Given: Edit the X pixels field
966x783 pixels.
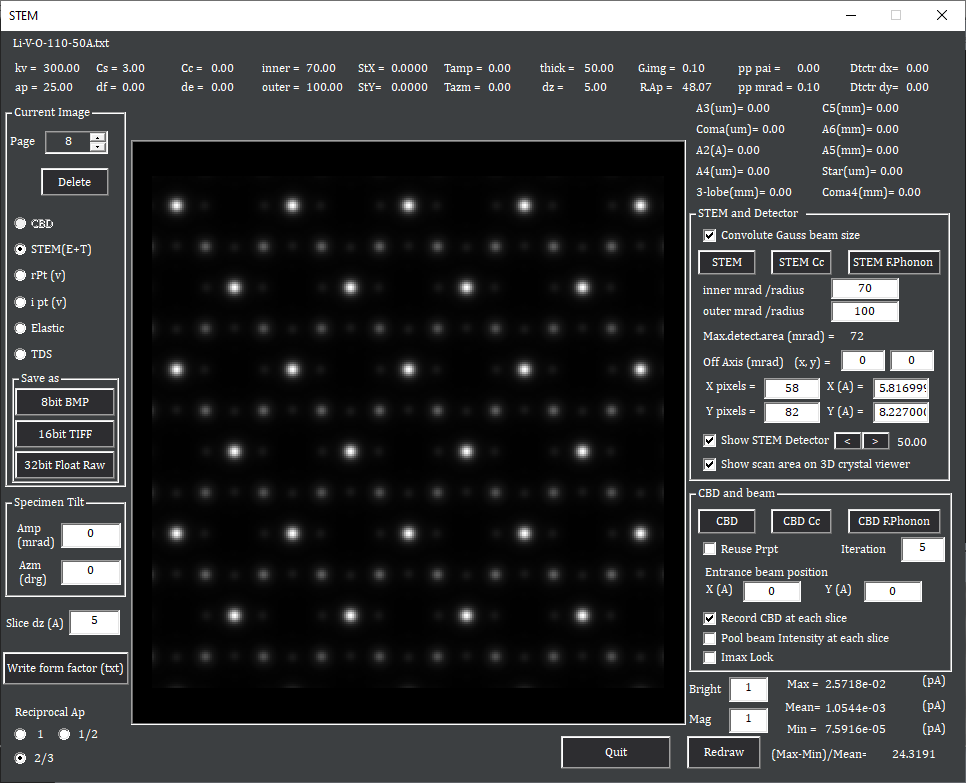Looking at the screenshot, I should (792, 388).
